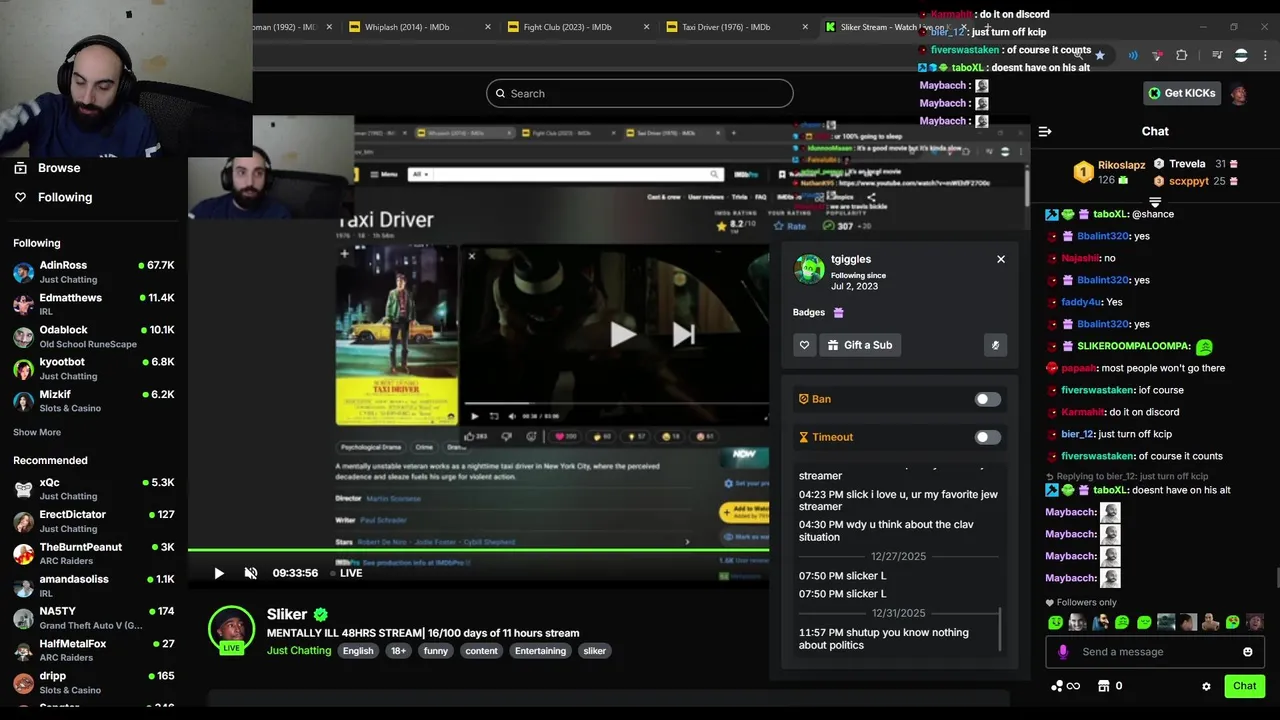Viewport: 1280px width, 720px height.
Task: Open the emoji picker in chat input
Action: 1248,652
